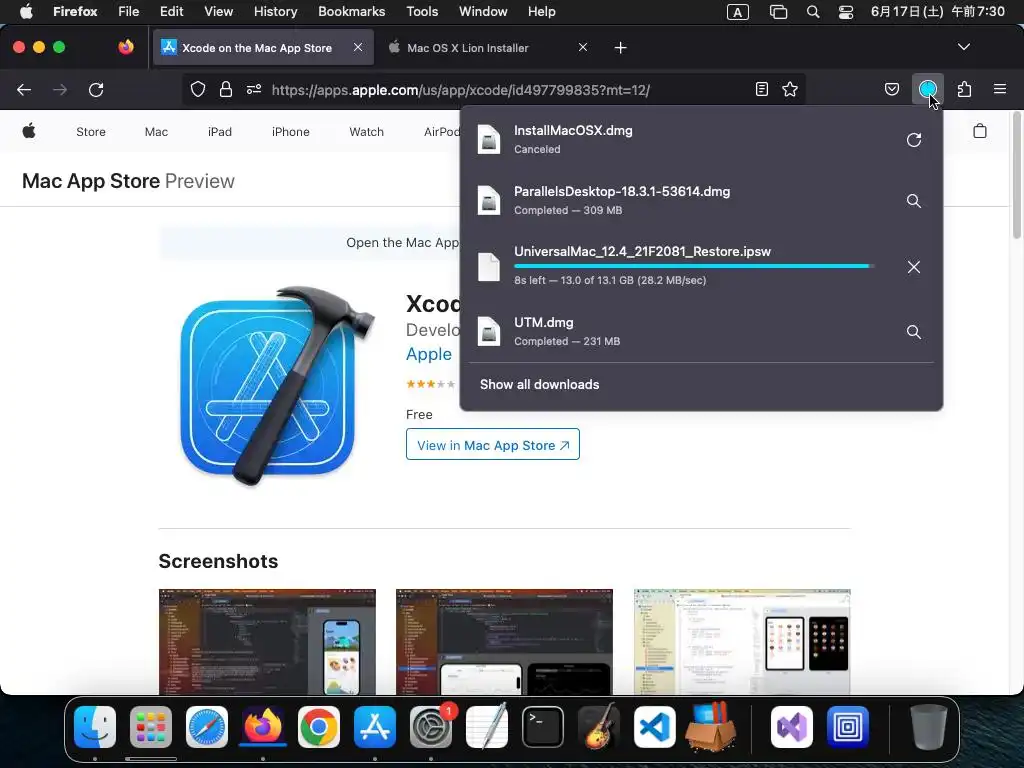This screenshot has height=768, width=1024.
Task: Click the Spotlight search icon in menu bar
Action: [812, 12]
